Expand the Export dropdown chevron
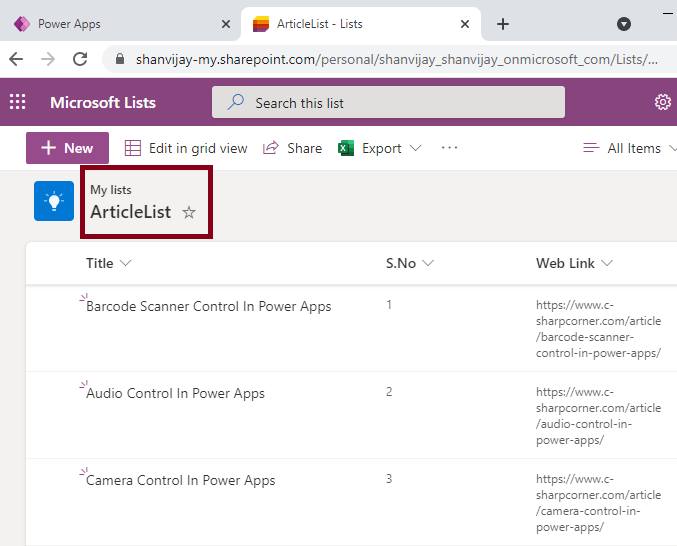The height and width of the screenshot is (546, 677). (415, 148)
